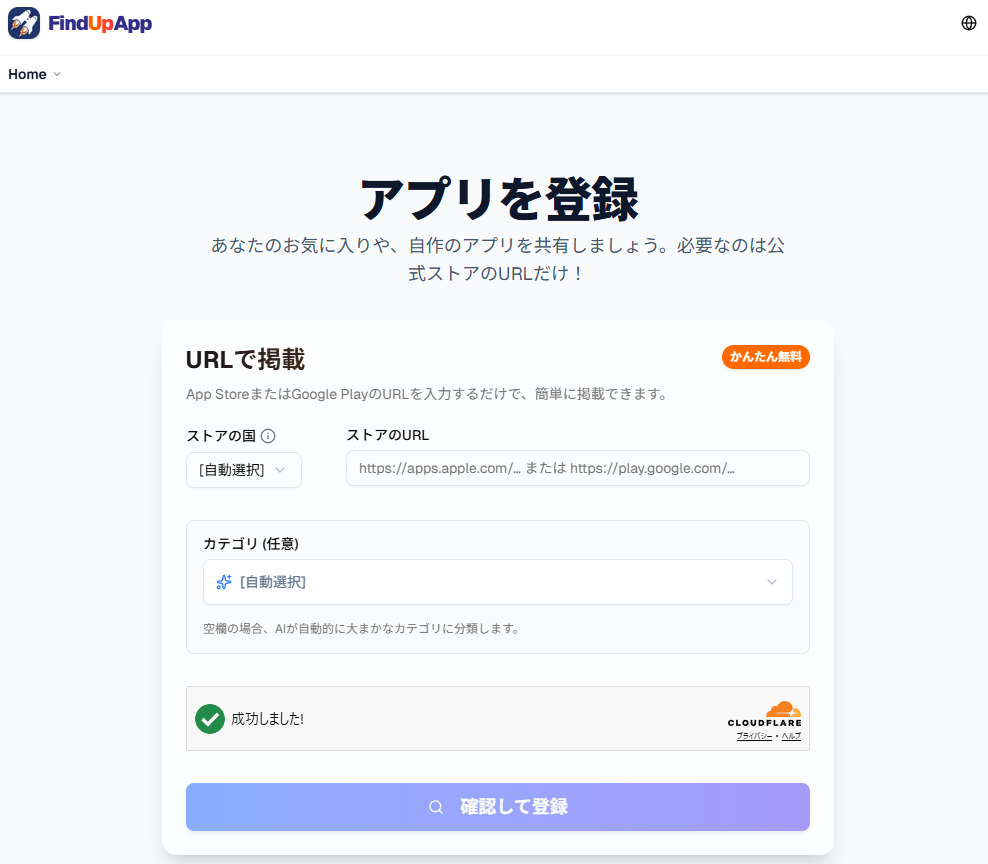Click the info icon beside ストアの国
988x864 pixels.
point(268,436)
